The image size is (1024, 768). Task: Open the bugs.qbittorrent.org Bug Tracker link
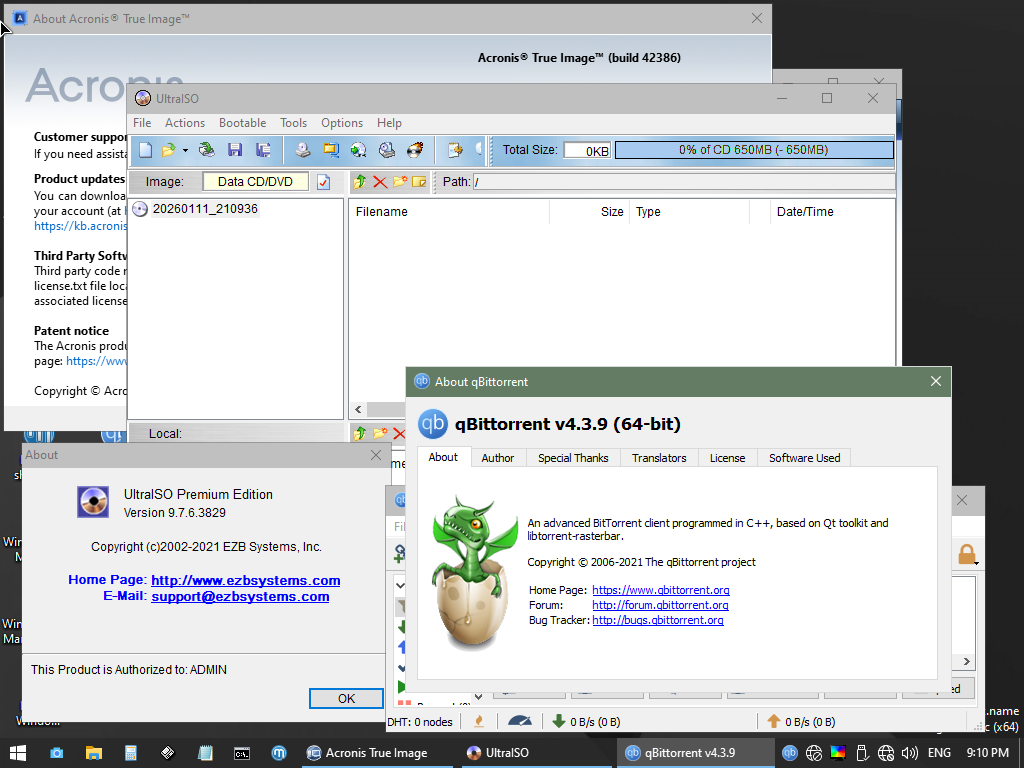pyautogui.click(x=657, y=620)
